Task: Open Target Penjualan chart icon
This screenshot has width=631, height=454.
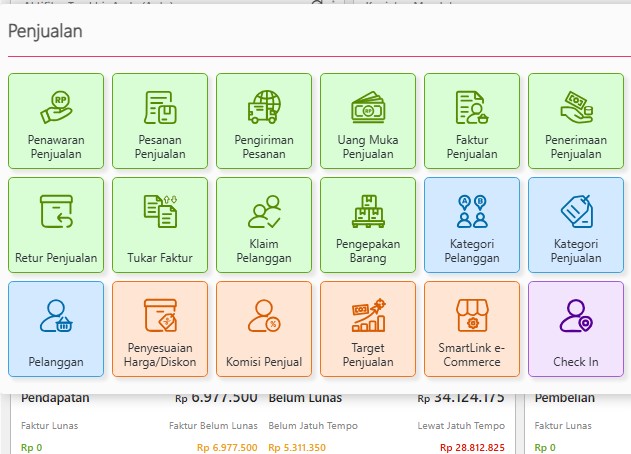Action: pos(368,315)
